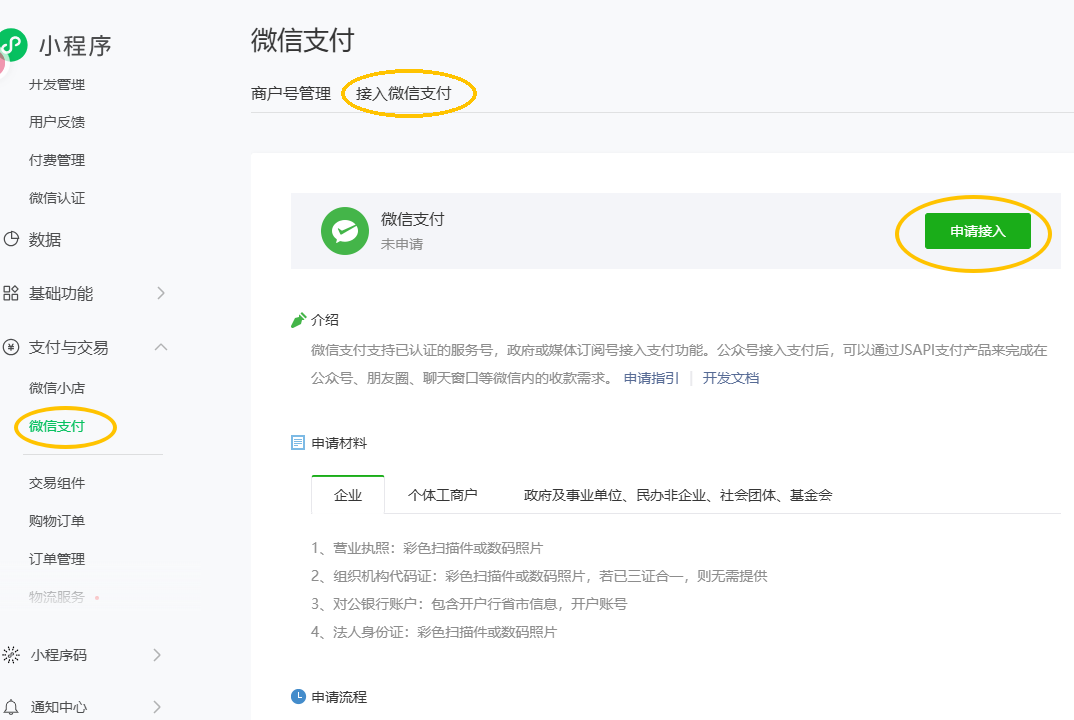Expand the 小程序码 menu chevron

coord(157,655)
